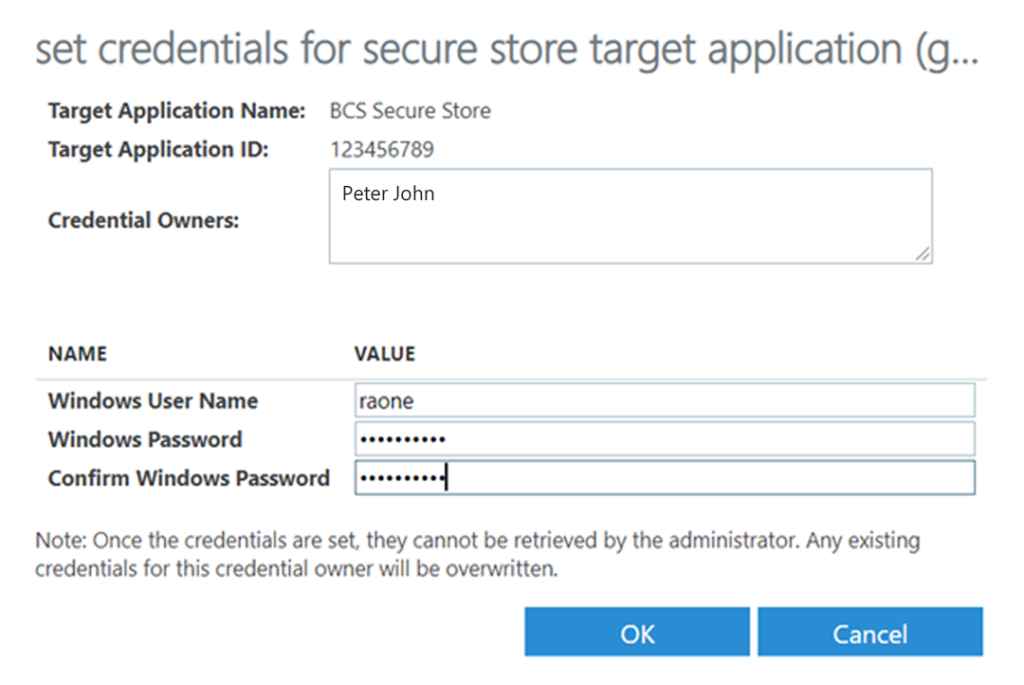
Task: Click the Windows Password label
Action: [x=145, y=439]
